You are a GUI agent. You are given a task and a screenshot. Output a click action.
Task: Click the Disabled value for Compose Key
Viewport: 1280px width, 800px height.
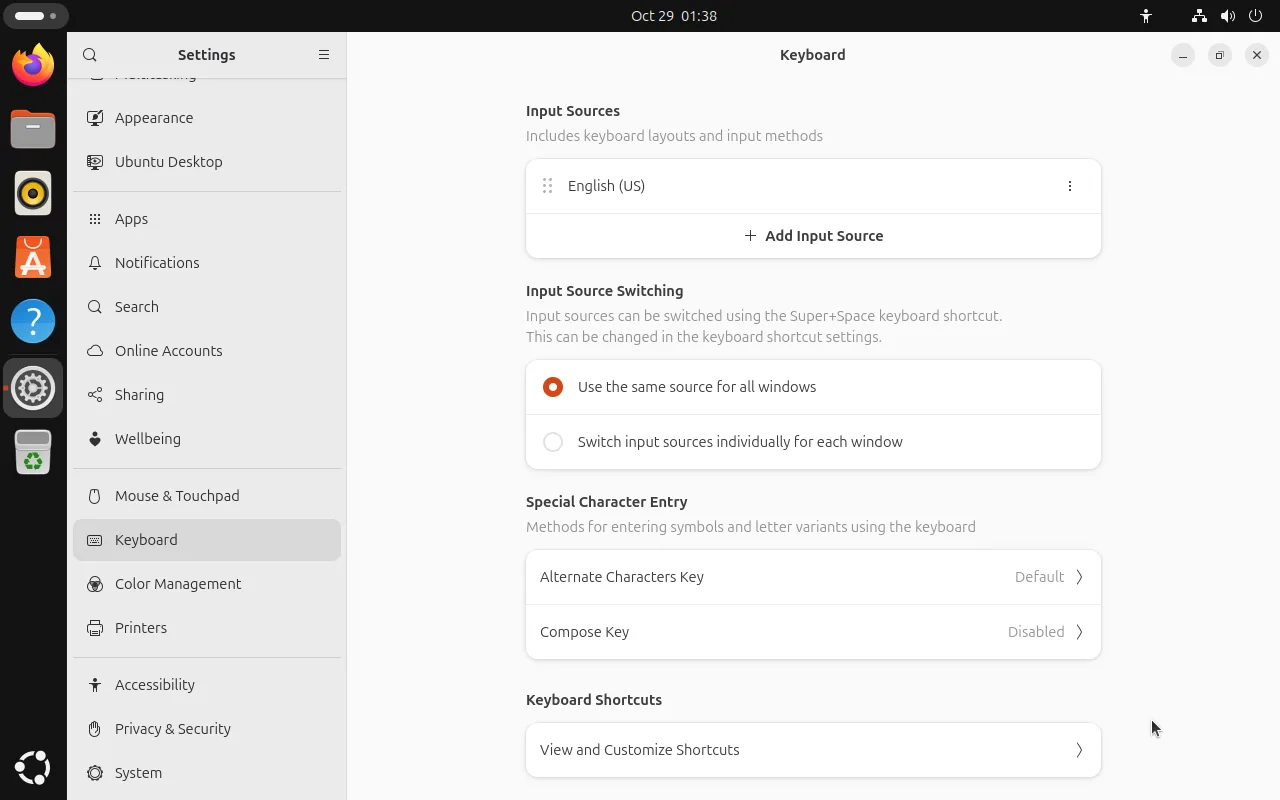1036,632
